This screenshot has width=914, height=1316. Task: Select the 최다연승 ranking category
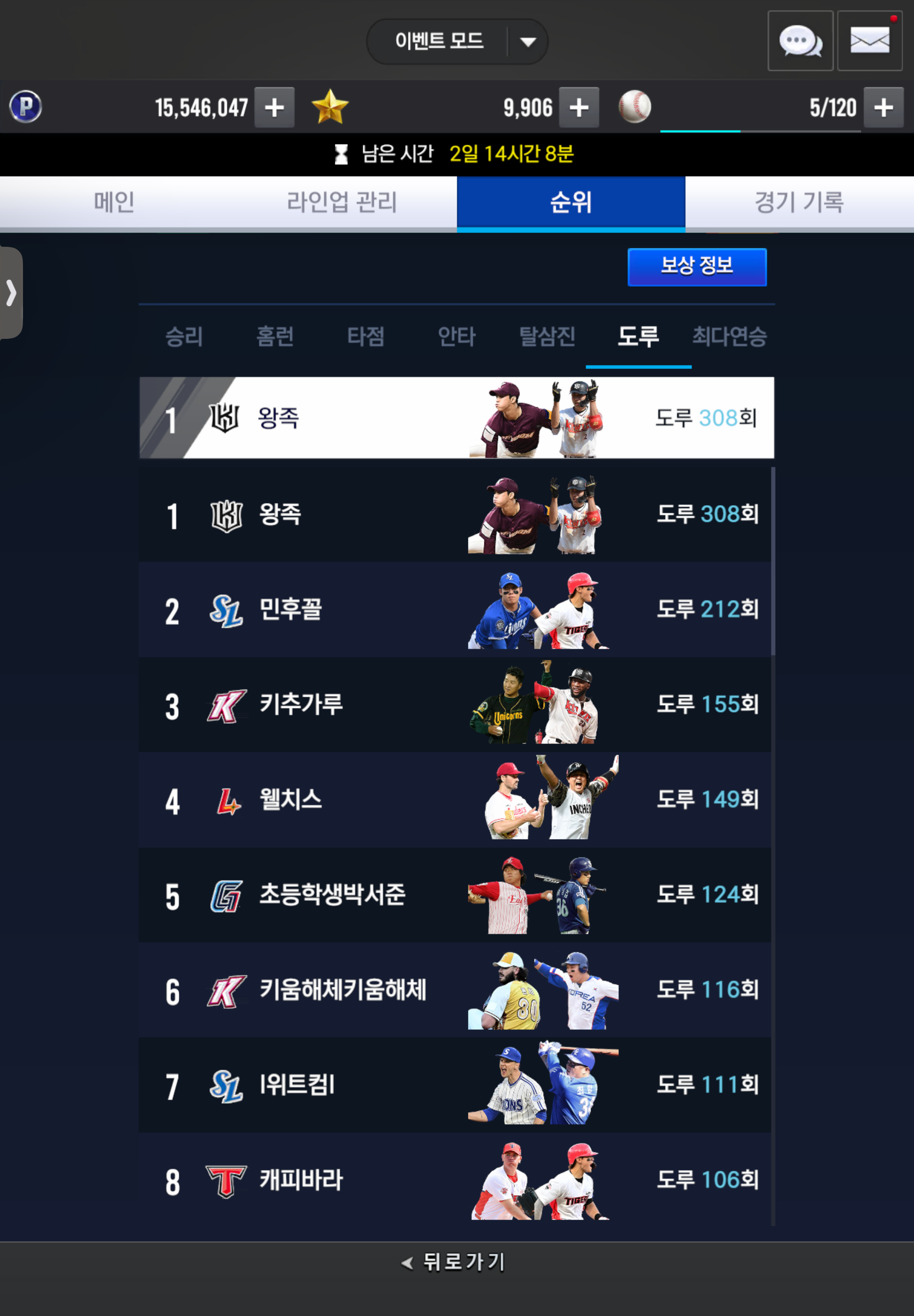tap(730, 336)
